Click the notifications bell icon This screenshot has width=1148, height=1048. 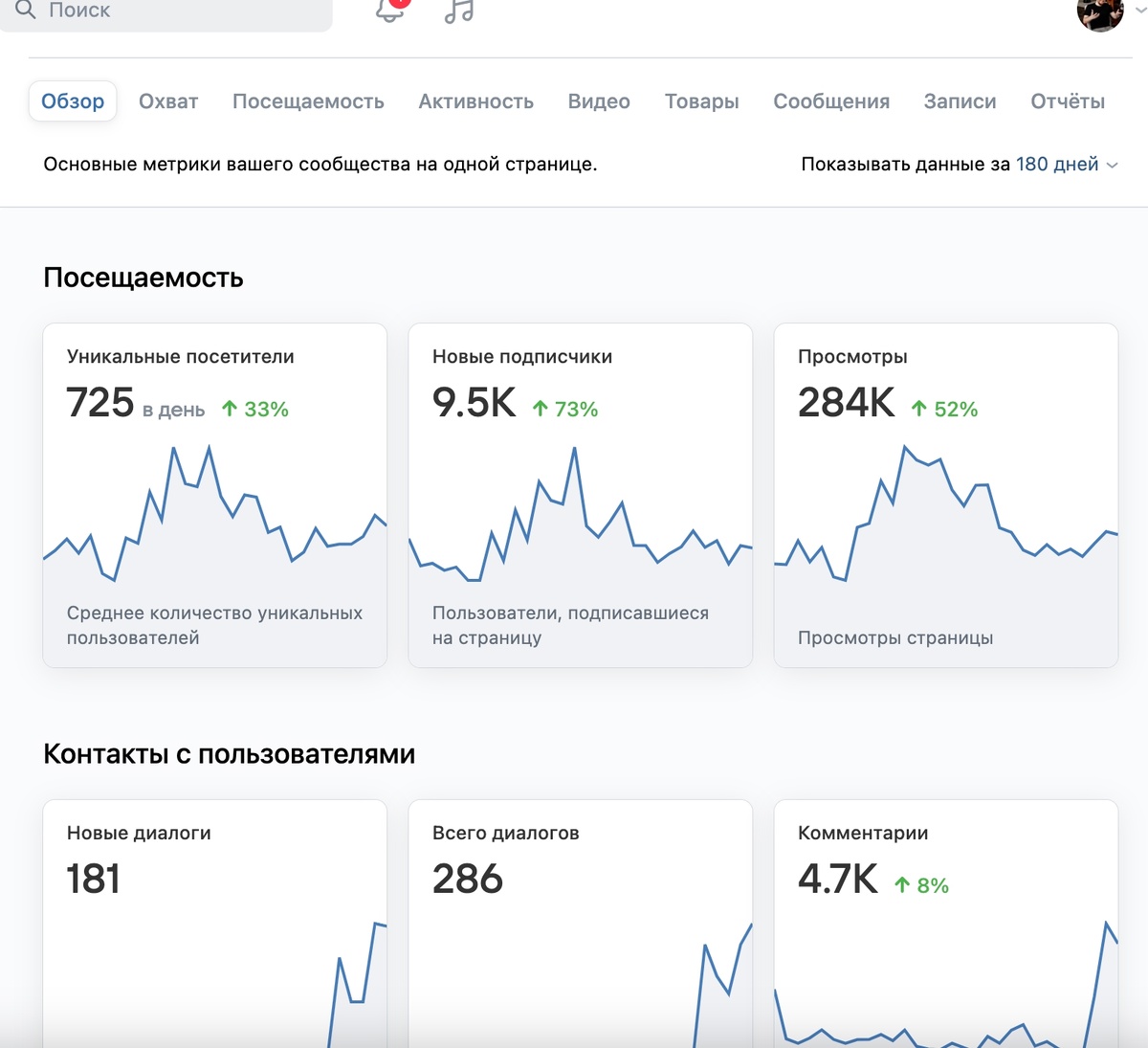[x=390, y=10]
